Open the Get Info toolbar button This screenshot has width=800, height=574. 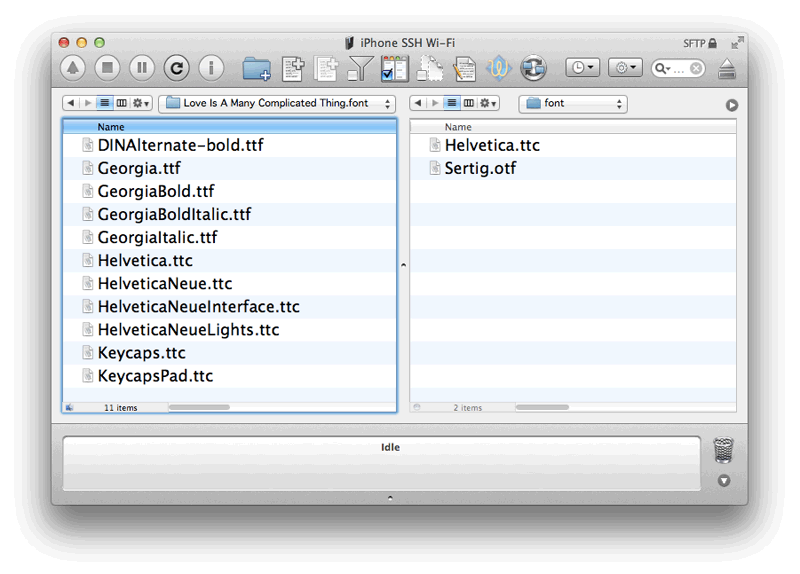[x=211, y=68]
